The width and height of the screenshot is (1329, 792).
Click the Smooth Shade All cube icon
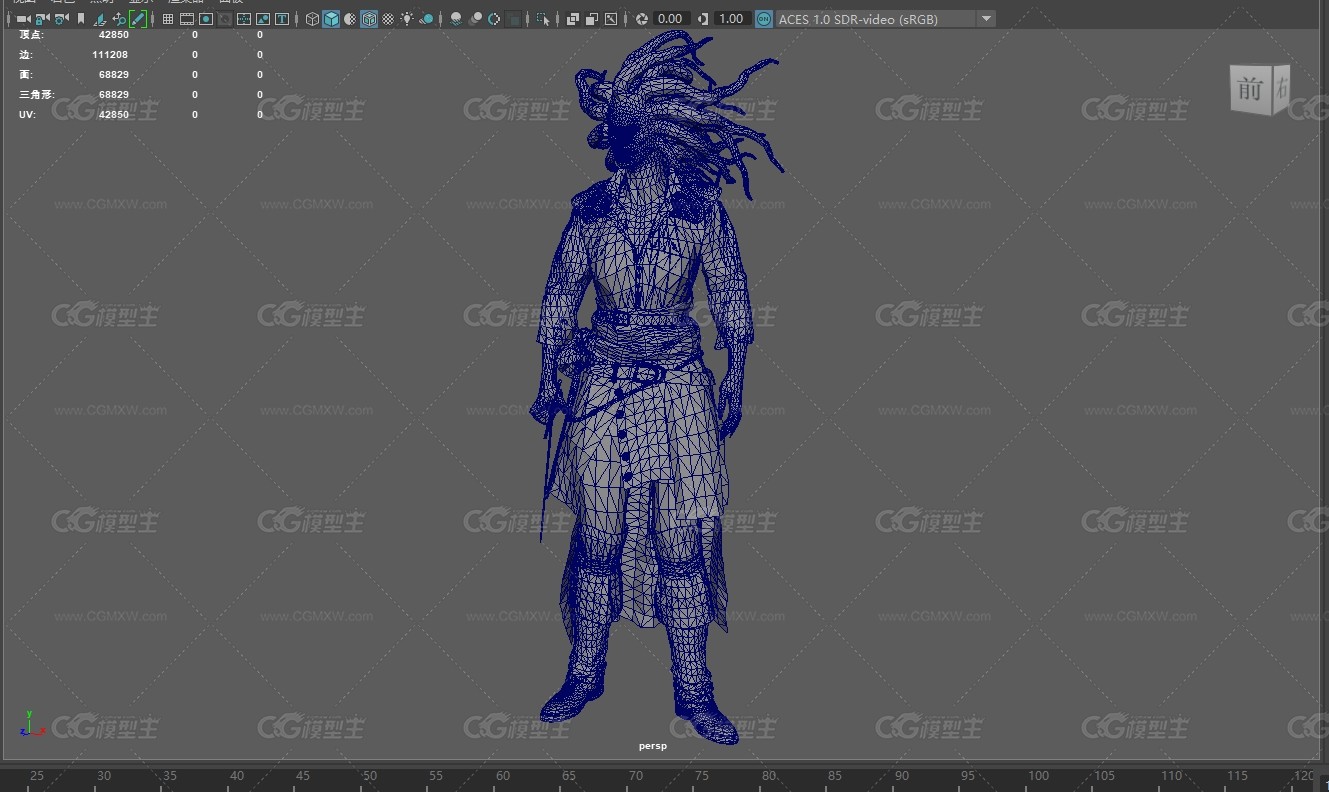tap(331, 19)
